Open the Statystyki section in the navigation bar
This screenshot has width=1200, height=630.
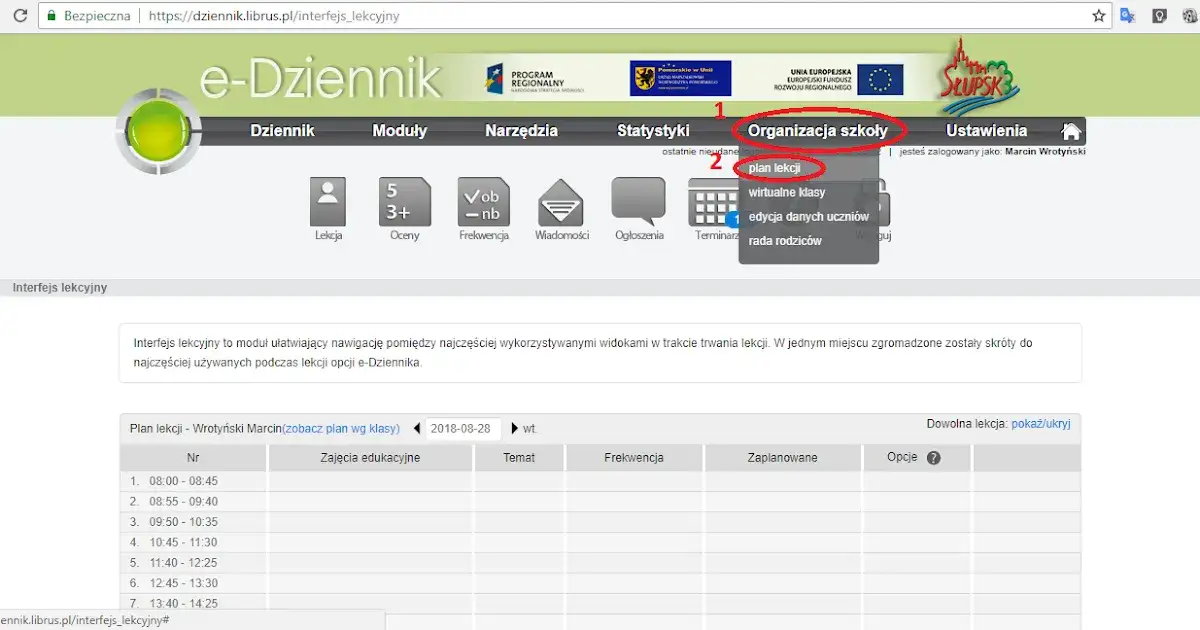652,130
